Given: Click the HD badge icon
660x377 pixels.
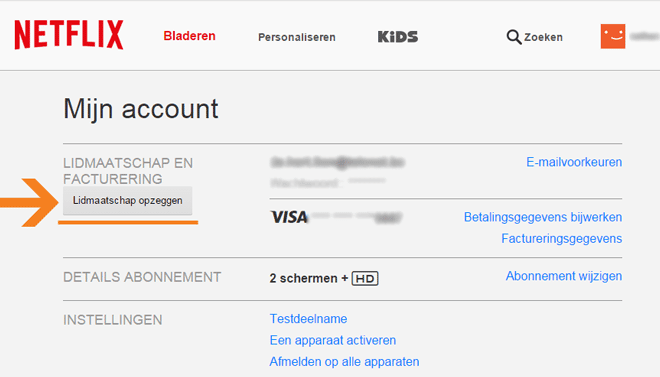Looking at the screenshot, I should click(365, 279).
